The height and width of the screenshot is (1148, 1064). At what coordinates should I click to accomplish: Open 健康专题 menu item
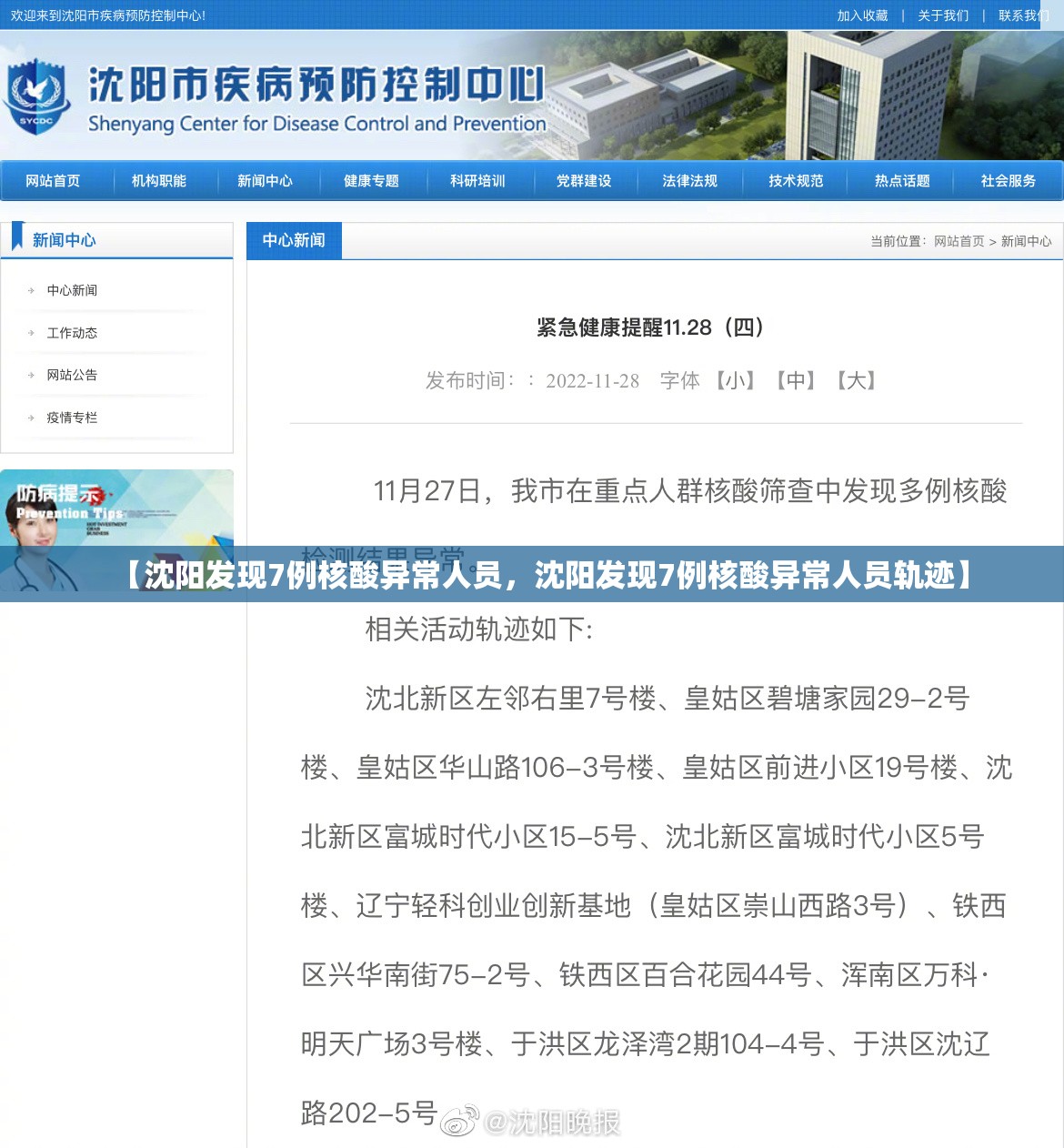coord(371,181)
